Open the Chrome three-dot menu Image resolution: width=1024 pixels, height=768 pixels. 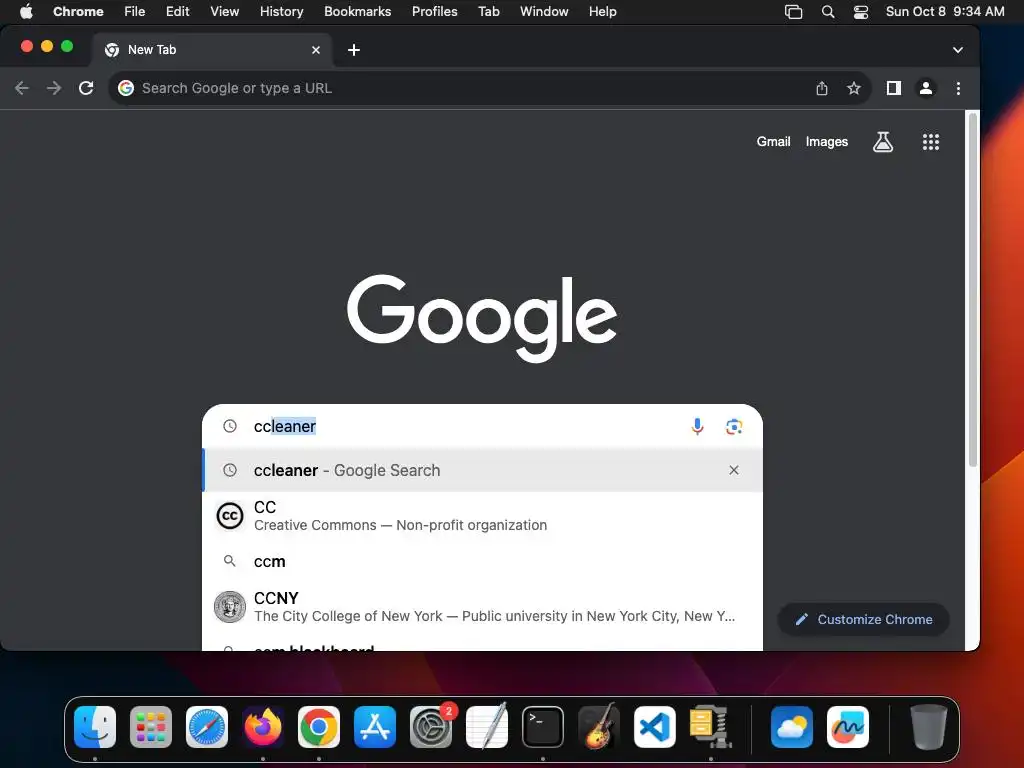click(958, 88)
